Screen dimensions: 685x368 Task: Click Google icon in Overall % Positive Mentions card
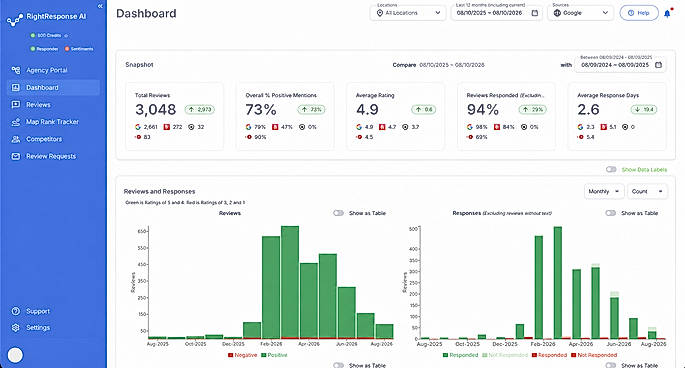pyautogui.click(x=249, y=127)
